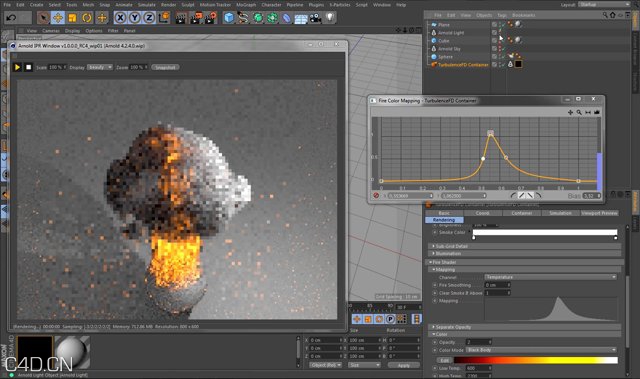Image resolution: width=640 pixels, height=379 pixels.
Task: Click the Object Manager home icon
Action: coord(613,15)
